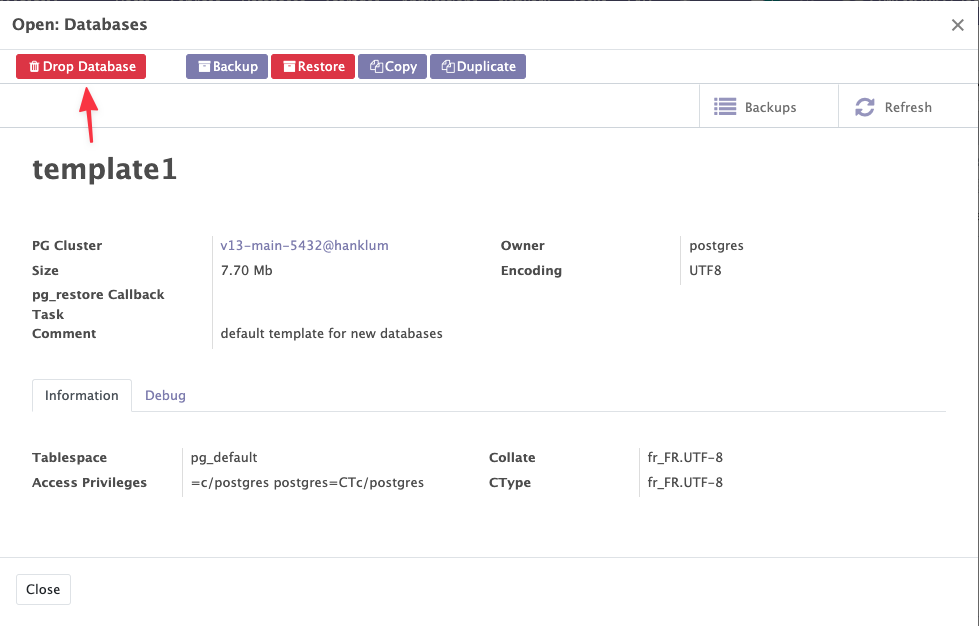Click the Size value 7.70 Mb
Image resolution: width=979 pixels, height=626 pixels.
click(246, 270)
